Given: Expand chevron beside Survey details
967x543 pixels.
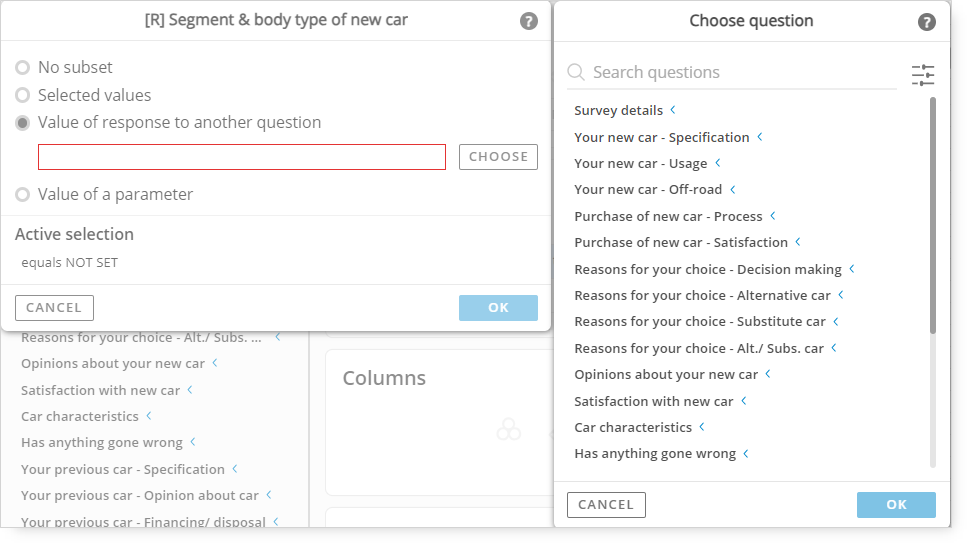Looking at the screenshot, I should coord(673,110).
